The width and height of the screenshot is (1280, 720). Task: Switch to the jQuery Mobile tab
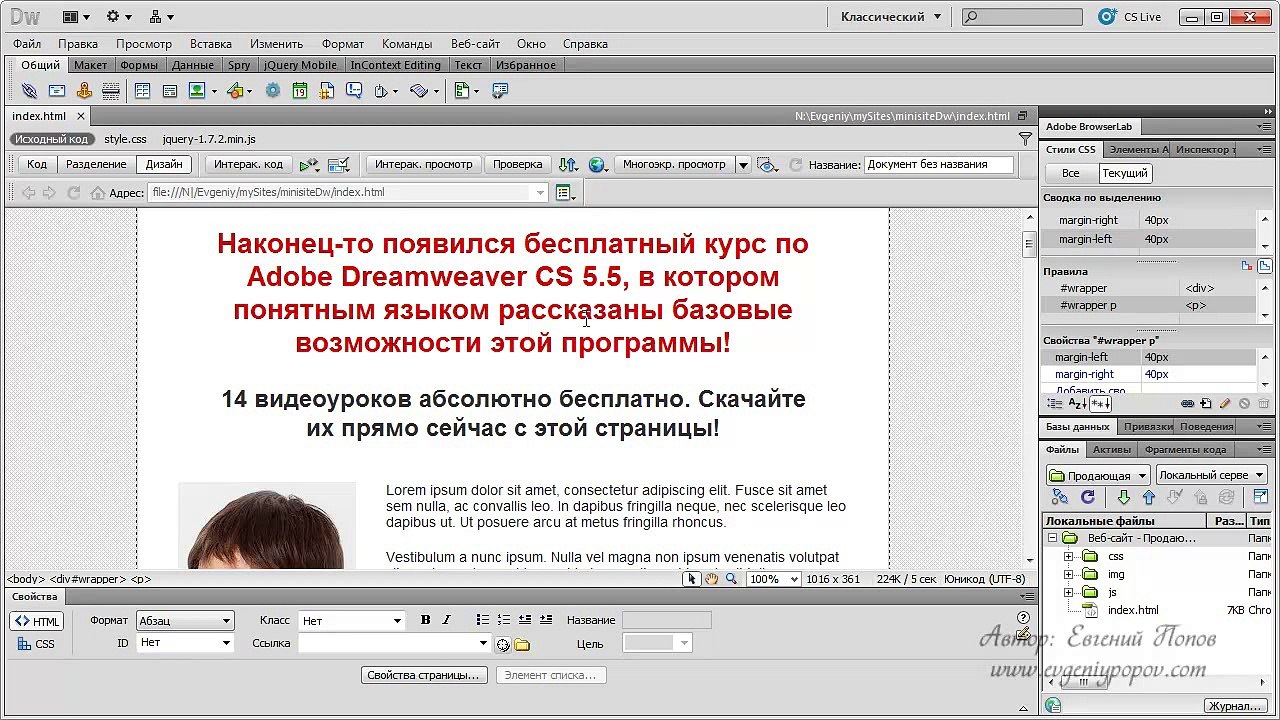pyautogui.click(x=300, y=65)
